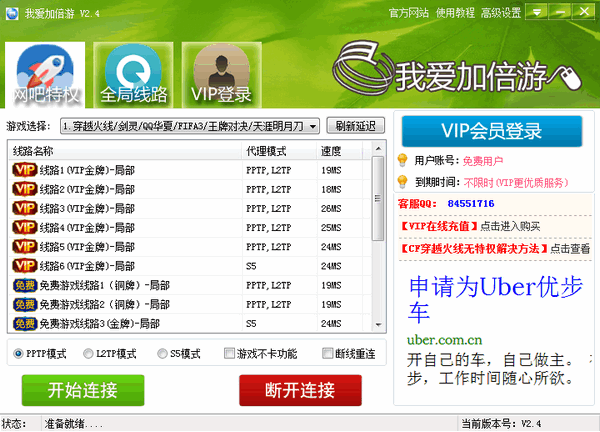Viewport: 600px width, 432px height.
Task: Select row 免费游戏线路3(金牌)-局部
Action: click(x=190, y=324)
